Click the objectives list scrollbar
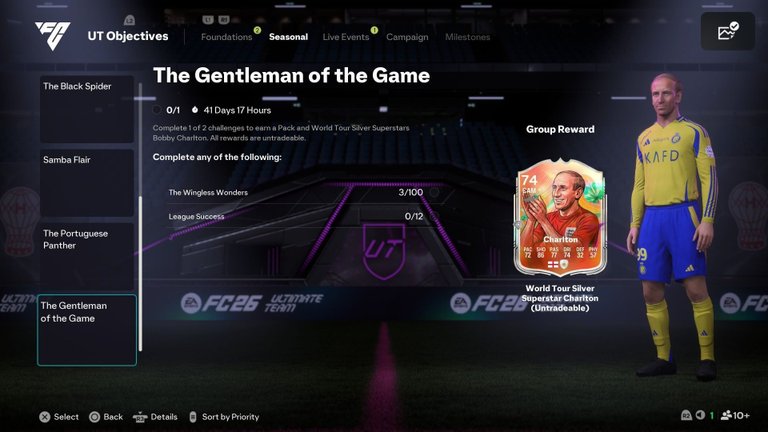This screenshot has height=432, width=768. (x=141, y=217)
